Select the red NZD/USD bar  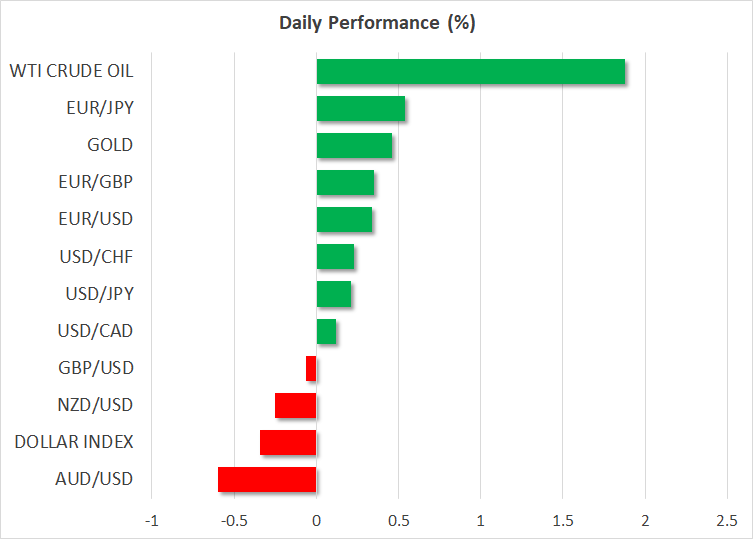[295, 405]
